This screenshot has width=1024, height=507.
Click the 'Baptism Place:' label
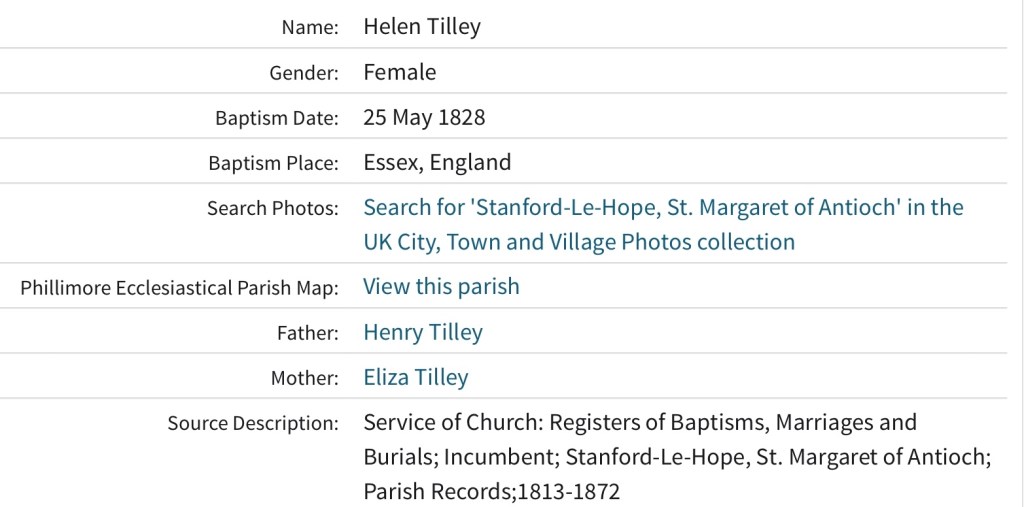[273, 163]
